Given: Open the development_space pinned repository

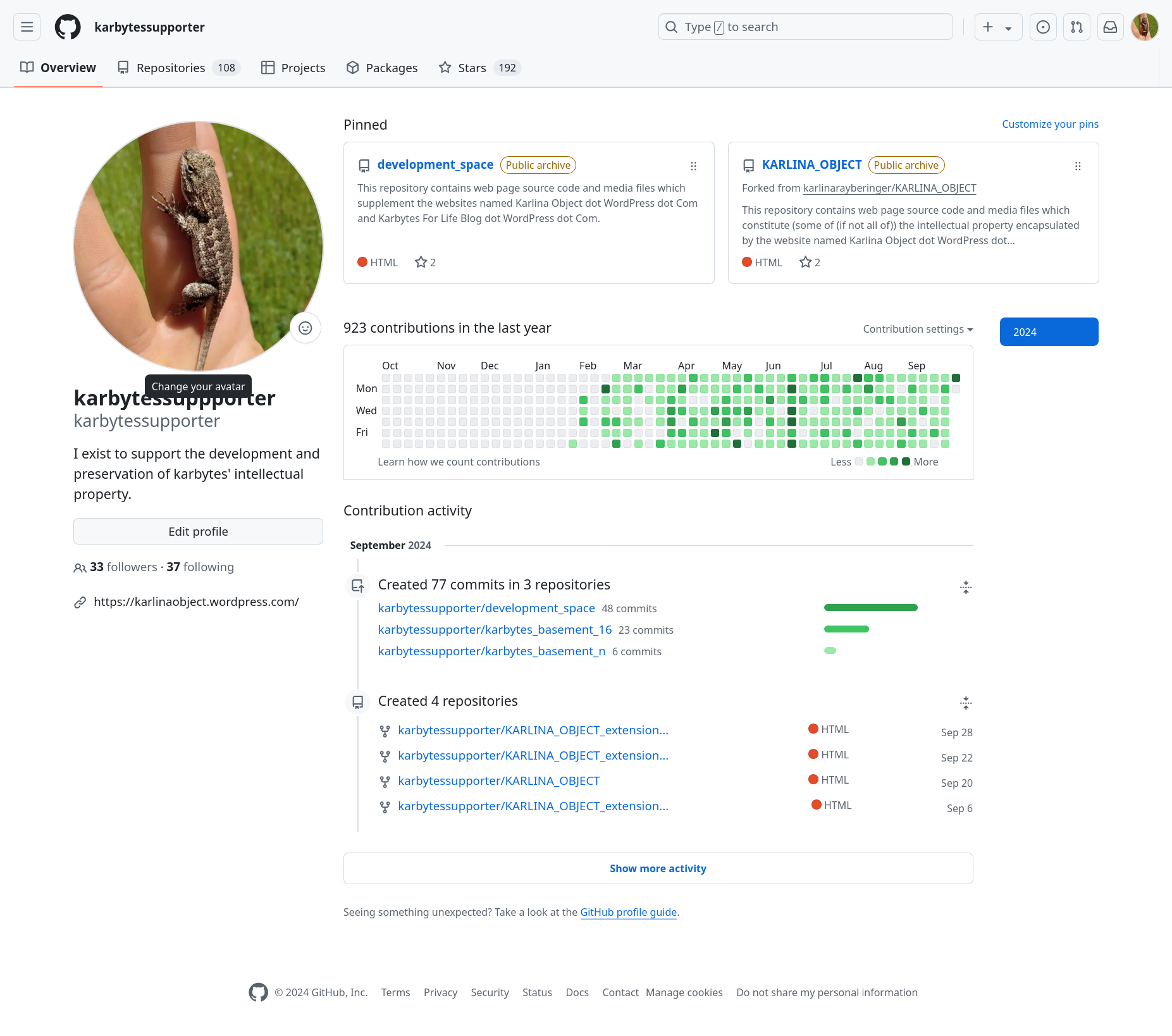Looking at the screenshot, I should [x=435, y=164].
